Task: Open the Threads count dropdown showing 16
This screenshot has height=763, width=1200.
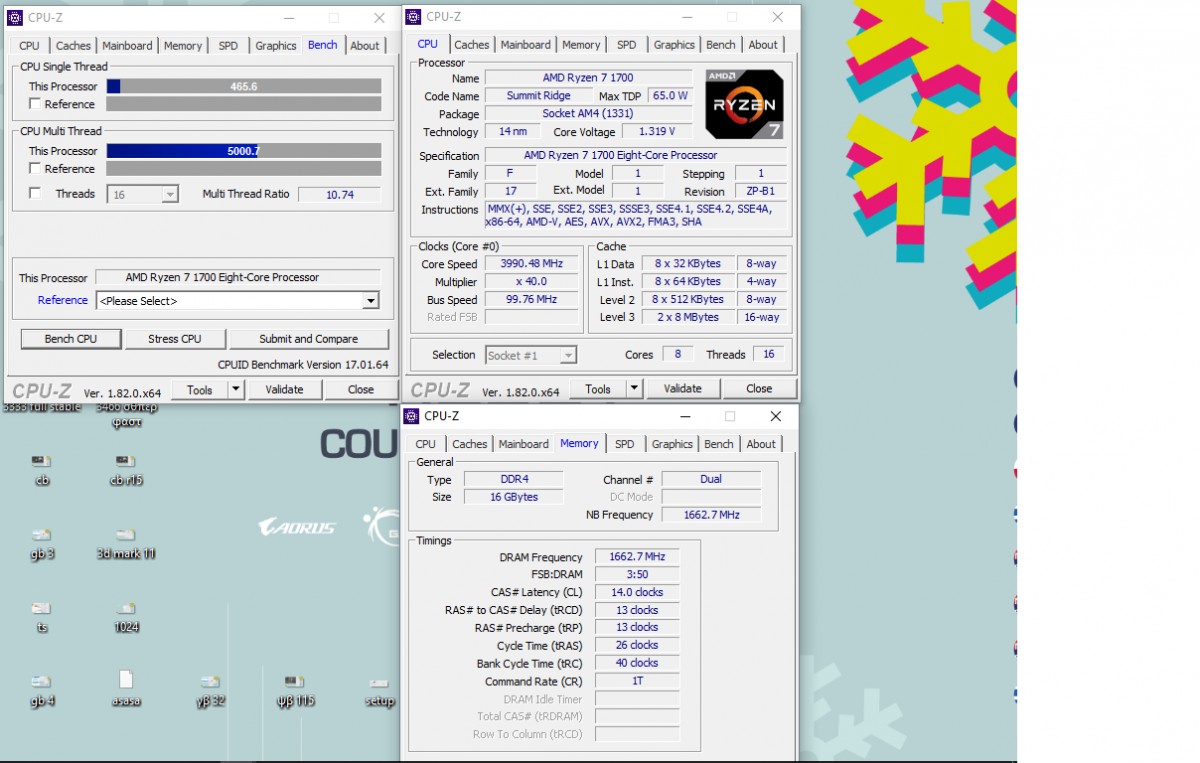Action: point(142,194)
